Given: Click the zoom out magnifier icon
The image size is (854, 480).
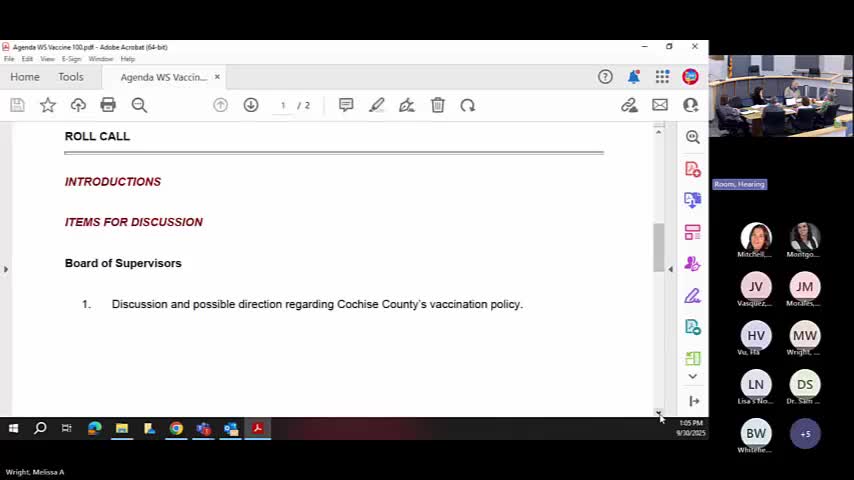Looking at the screenshot, I should coord(139,105).
